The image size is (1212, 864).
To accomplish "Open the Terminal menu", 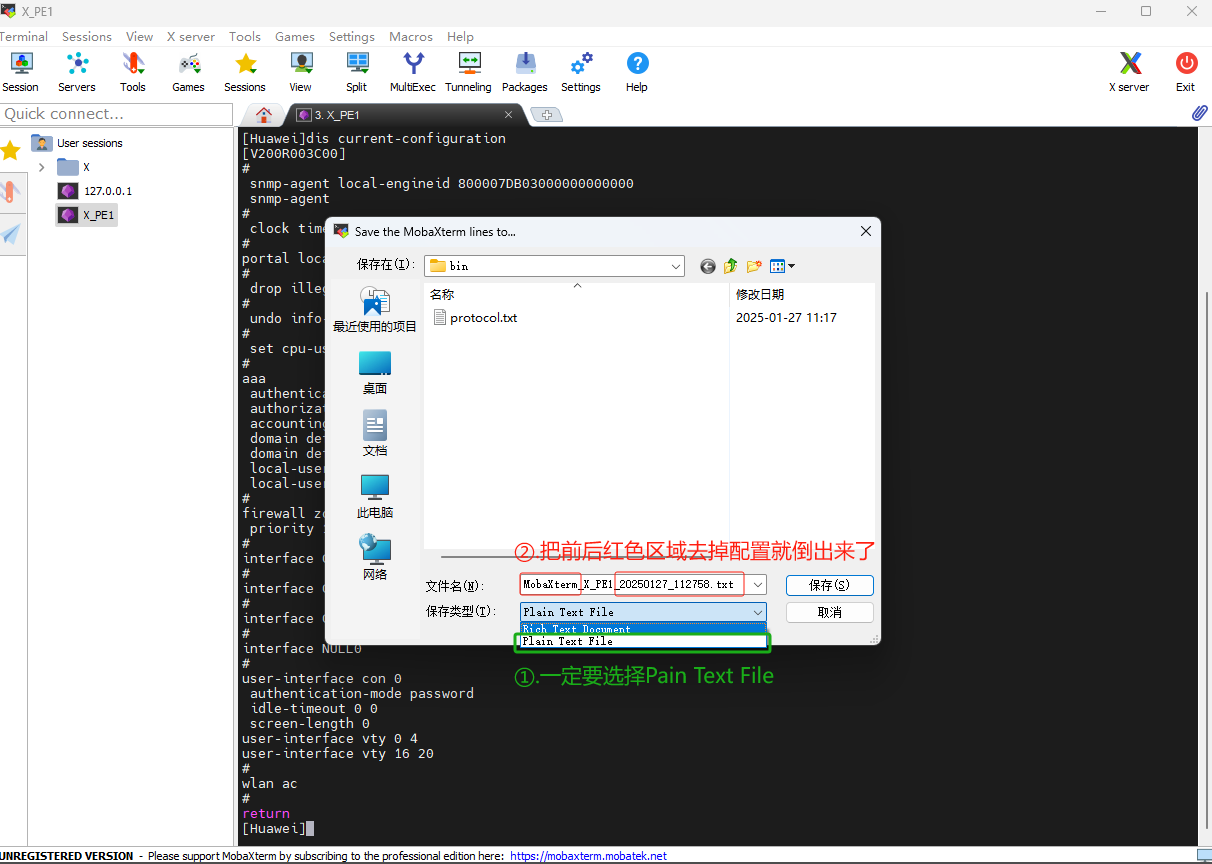I will (x=23, y=36).
